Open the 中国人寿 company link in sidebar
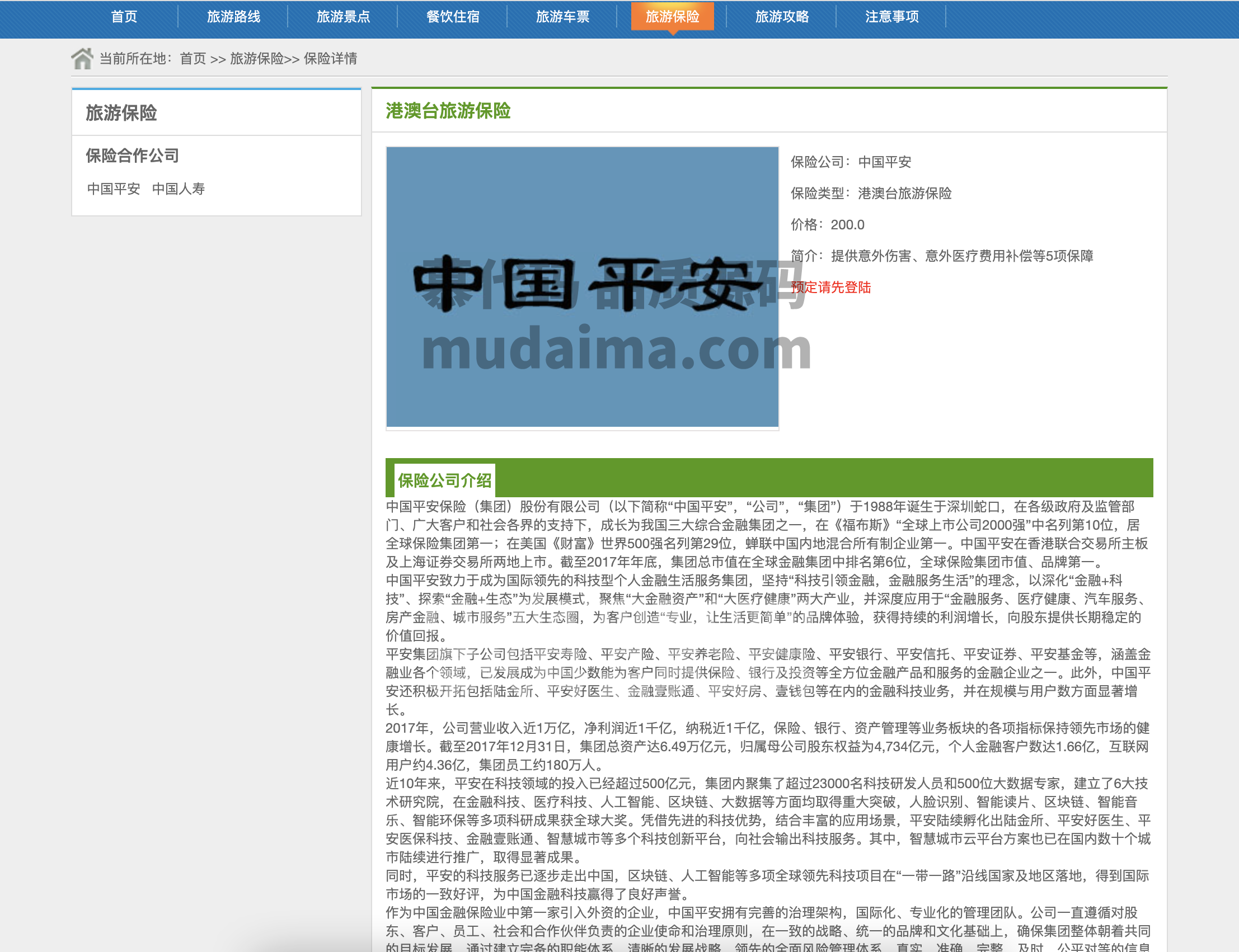This screenshot has width=1239, height=952. (x=179, y=188)
